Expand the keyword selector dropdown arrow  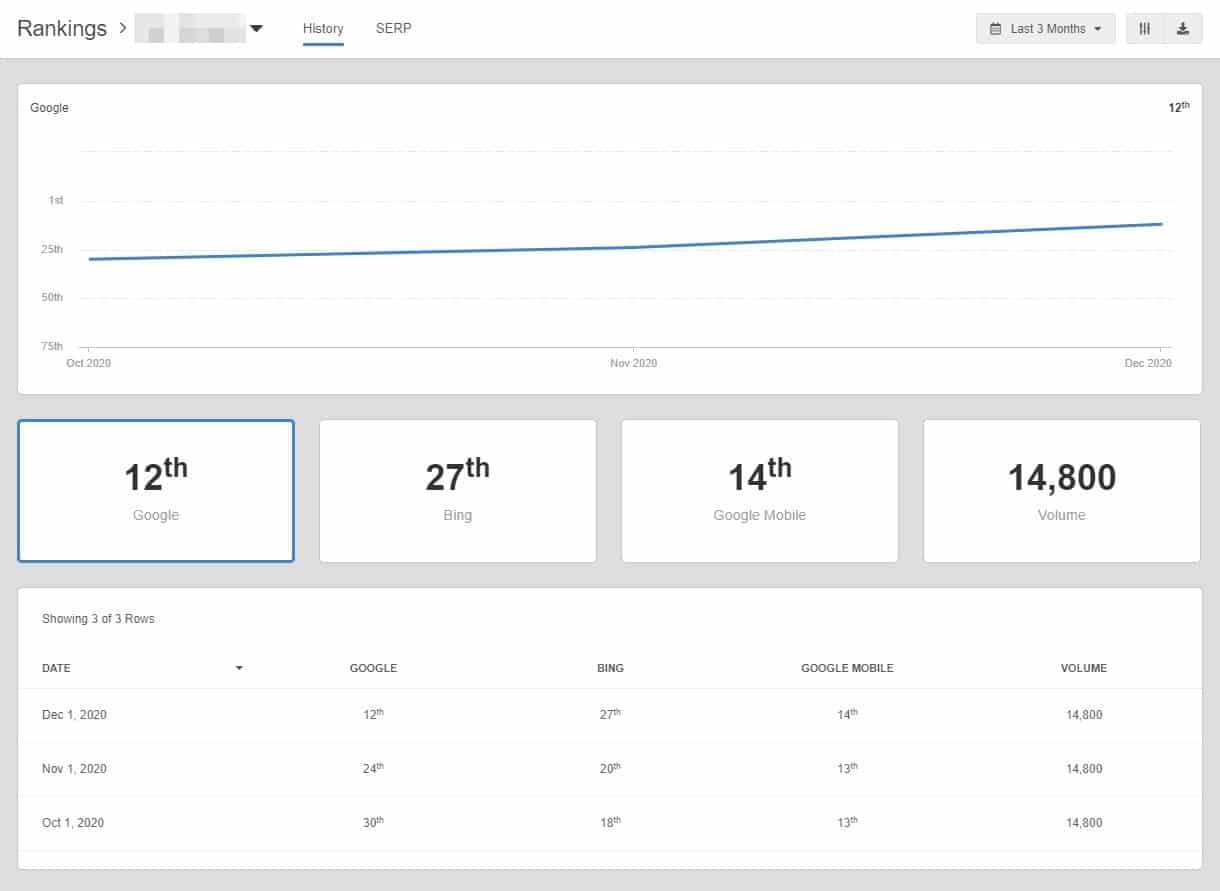[x=257, y=29]
